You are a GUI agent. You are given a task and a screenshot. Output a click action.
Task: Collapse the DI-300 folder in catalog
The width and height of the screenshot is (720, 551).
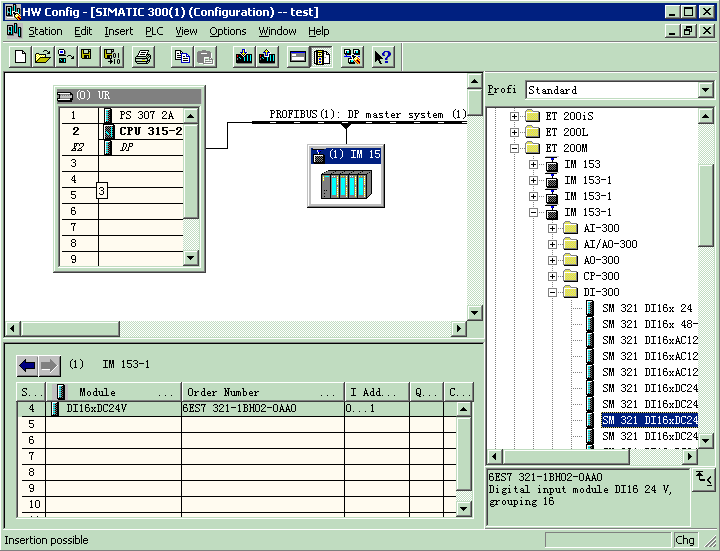coord(553,292)
